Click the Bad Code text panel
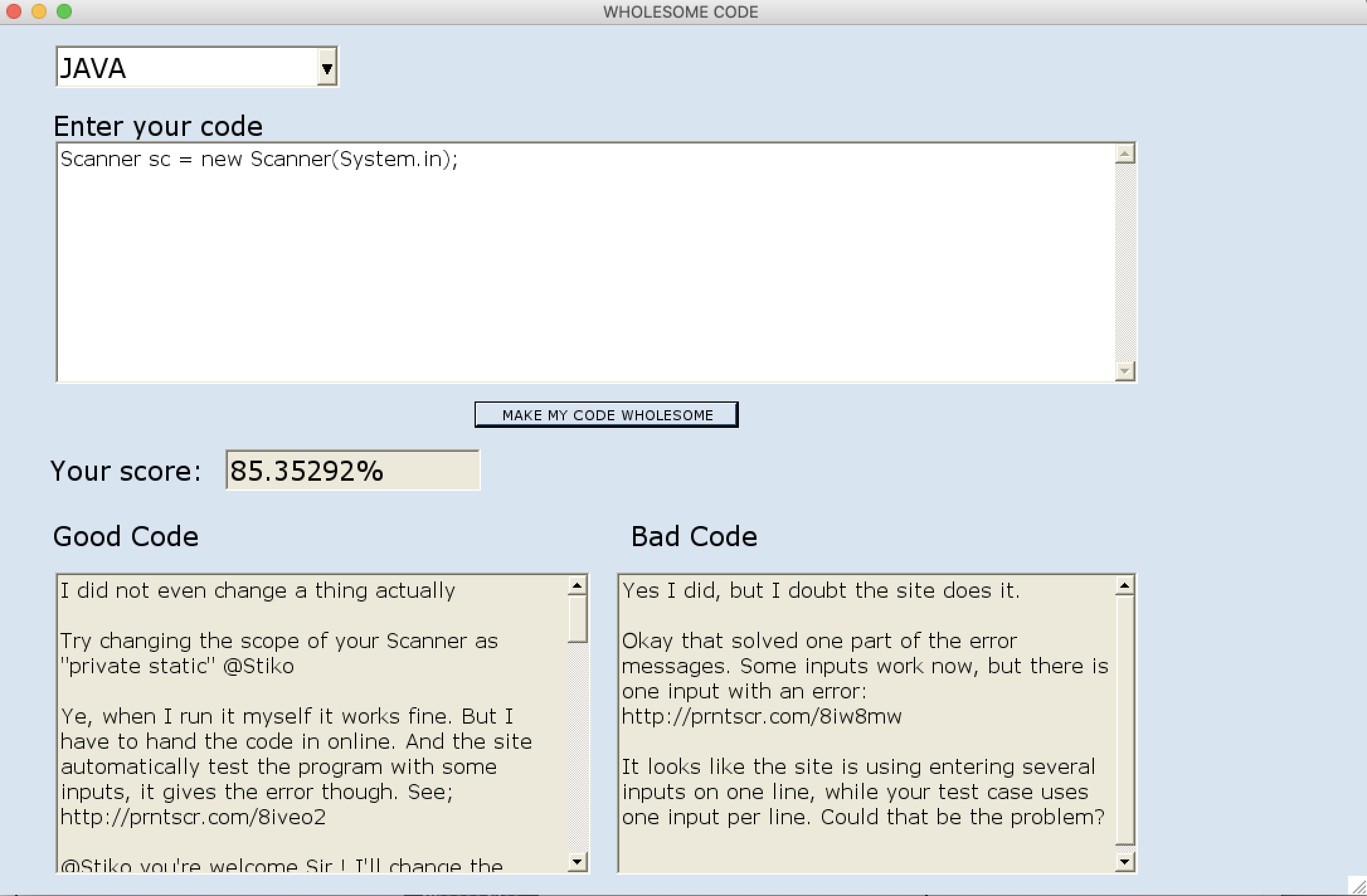 [866, 724]
